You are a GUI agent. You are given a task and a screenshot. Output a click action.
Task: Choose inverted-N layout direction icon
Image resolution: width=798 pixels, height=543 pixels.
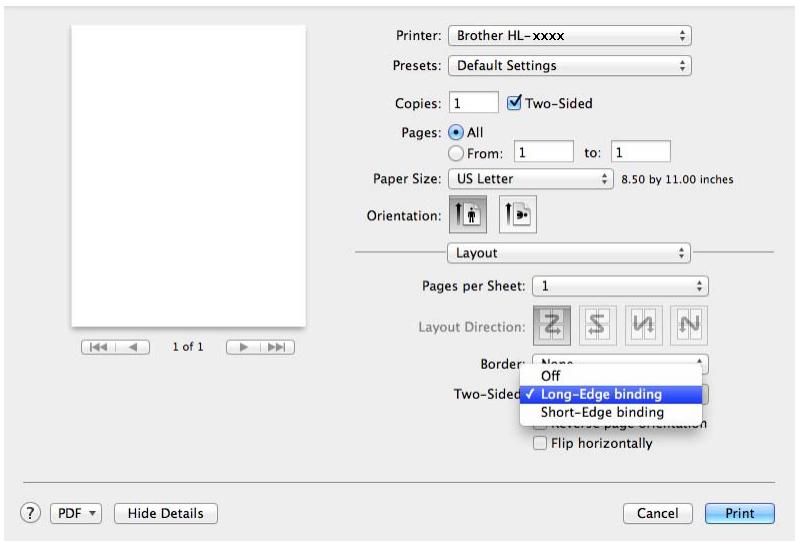643,326
